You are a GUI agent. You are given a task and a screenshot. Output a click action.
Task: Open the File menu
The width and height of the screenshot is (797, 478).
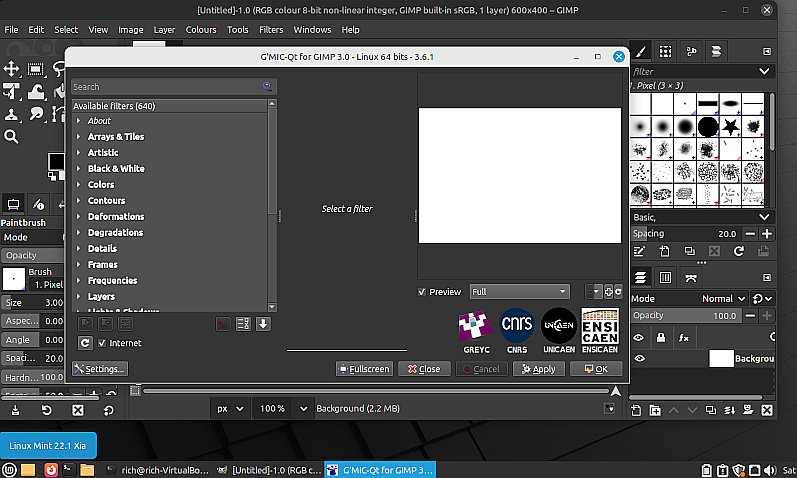(11, 29)
